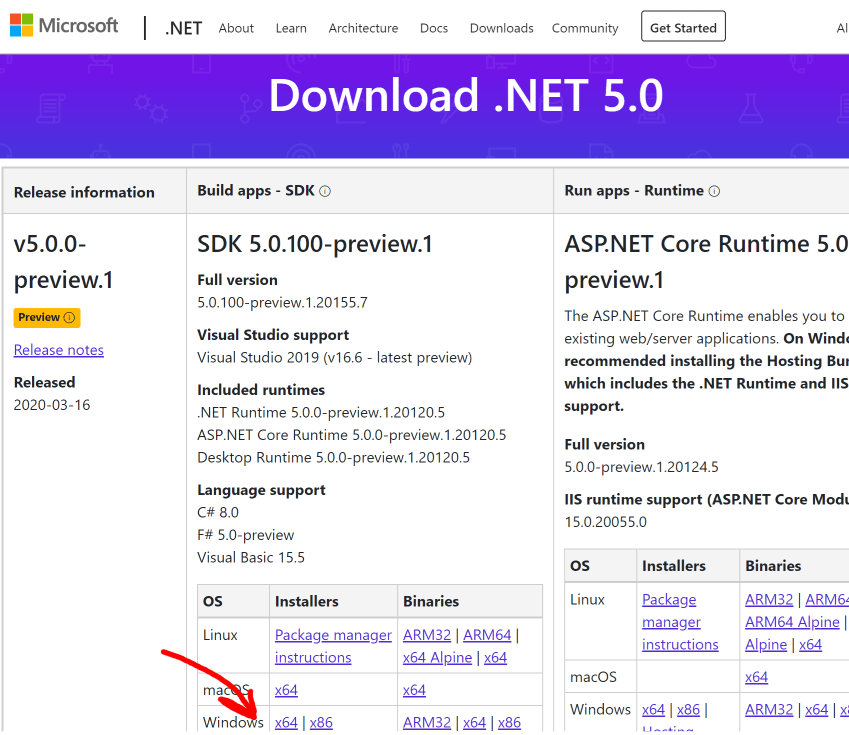The width and height of the screenshot is (849, 735).
Task: Open ASP.NET Runtime Linux Package manager instructions
Action: pyautogui.click(x=680, y=622)
